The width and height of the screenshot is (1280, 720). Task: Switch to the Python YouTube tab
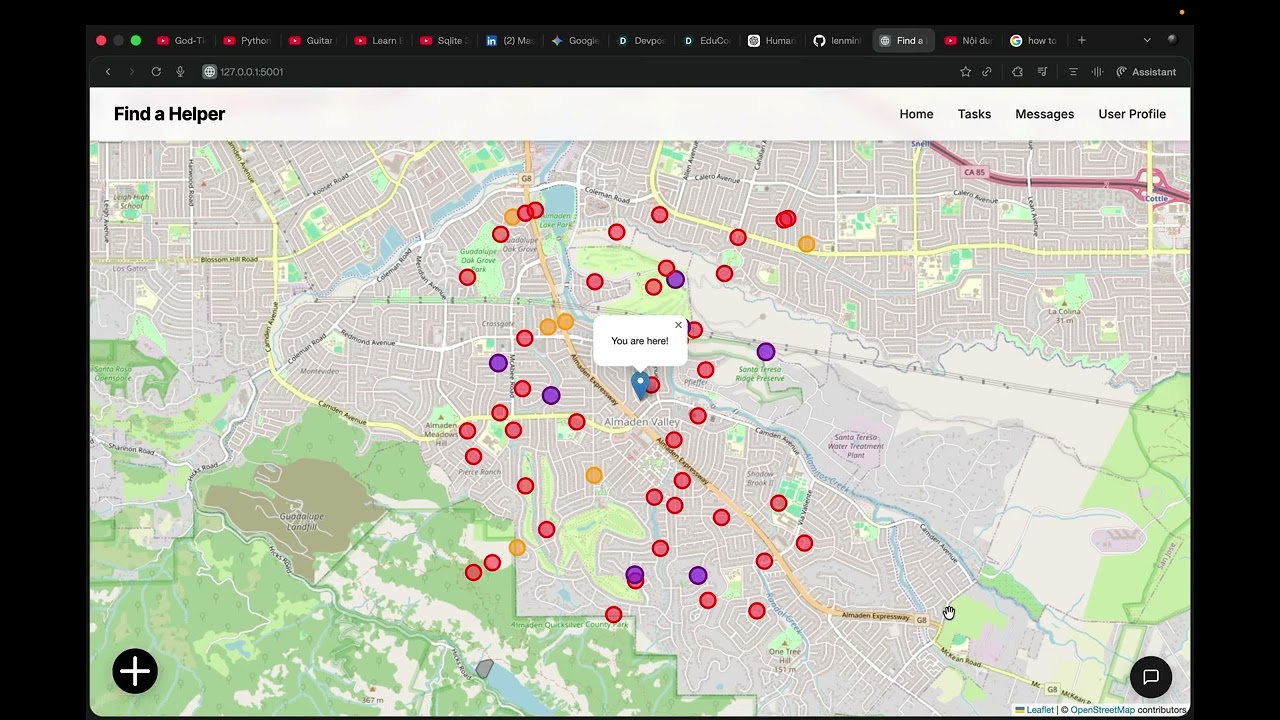(247, 41)
